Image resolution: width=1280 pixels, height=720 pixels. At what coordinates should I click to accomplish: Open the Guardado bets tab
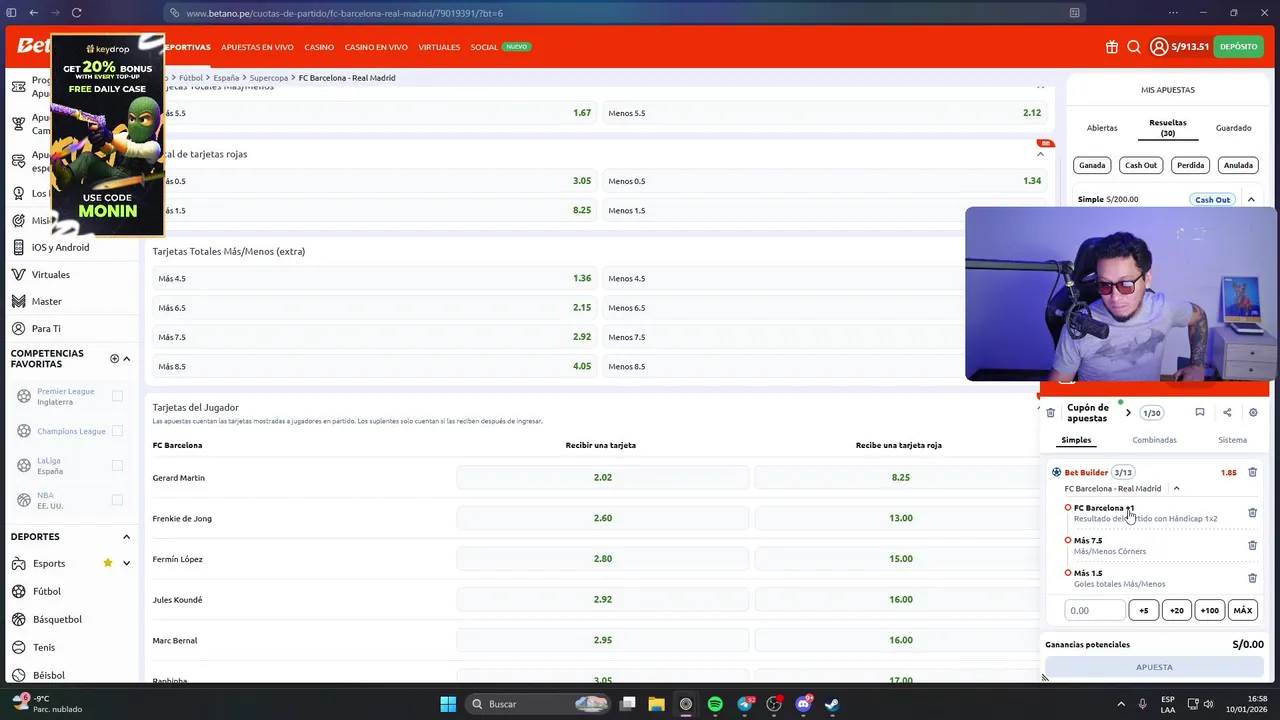(1233, 128)
